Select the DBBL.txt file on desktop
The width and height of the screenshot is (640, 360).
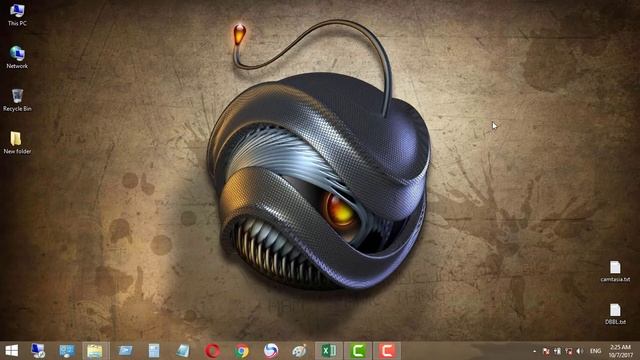[615, 314]
